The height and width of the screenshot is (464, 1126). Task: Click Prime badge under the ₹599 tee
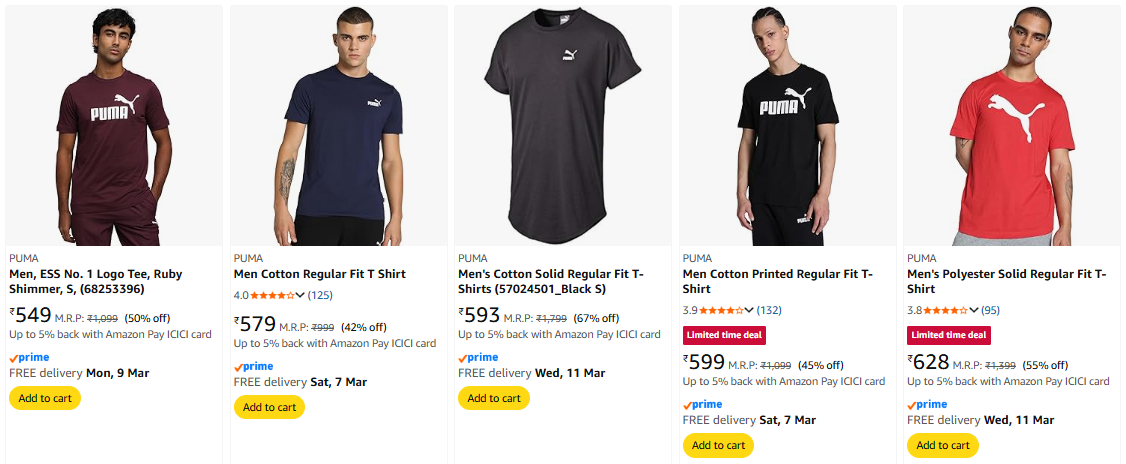[703, 404]
